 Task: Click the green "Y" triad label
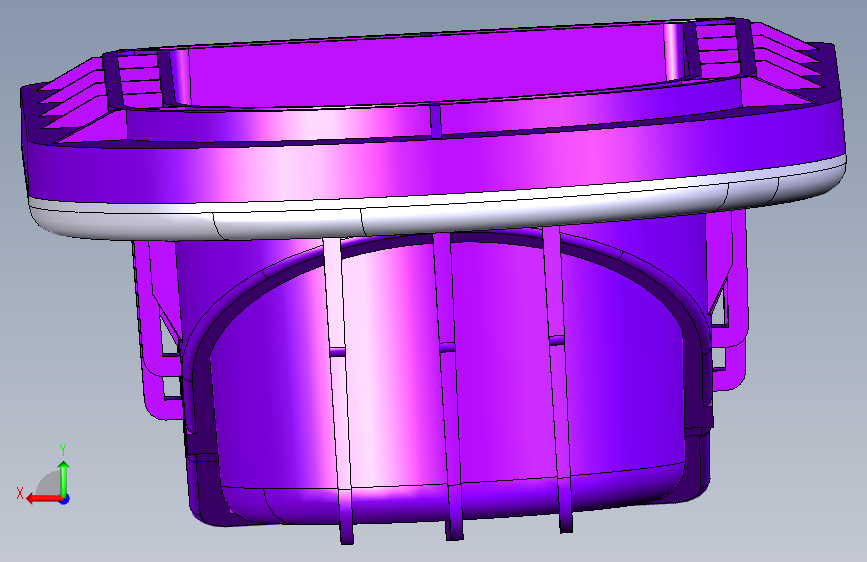point(63,450)
